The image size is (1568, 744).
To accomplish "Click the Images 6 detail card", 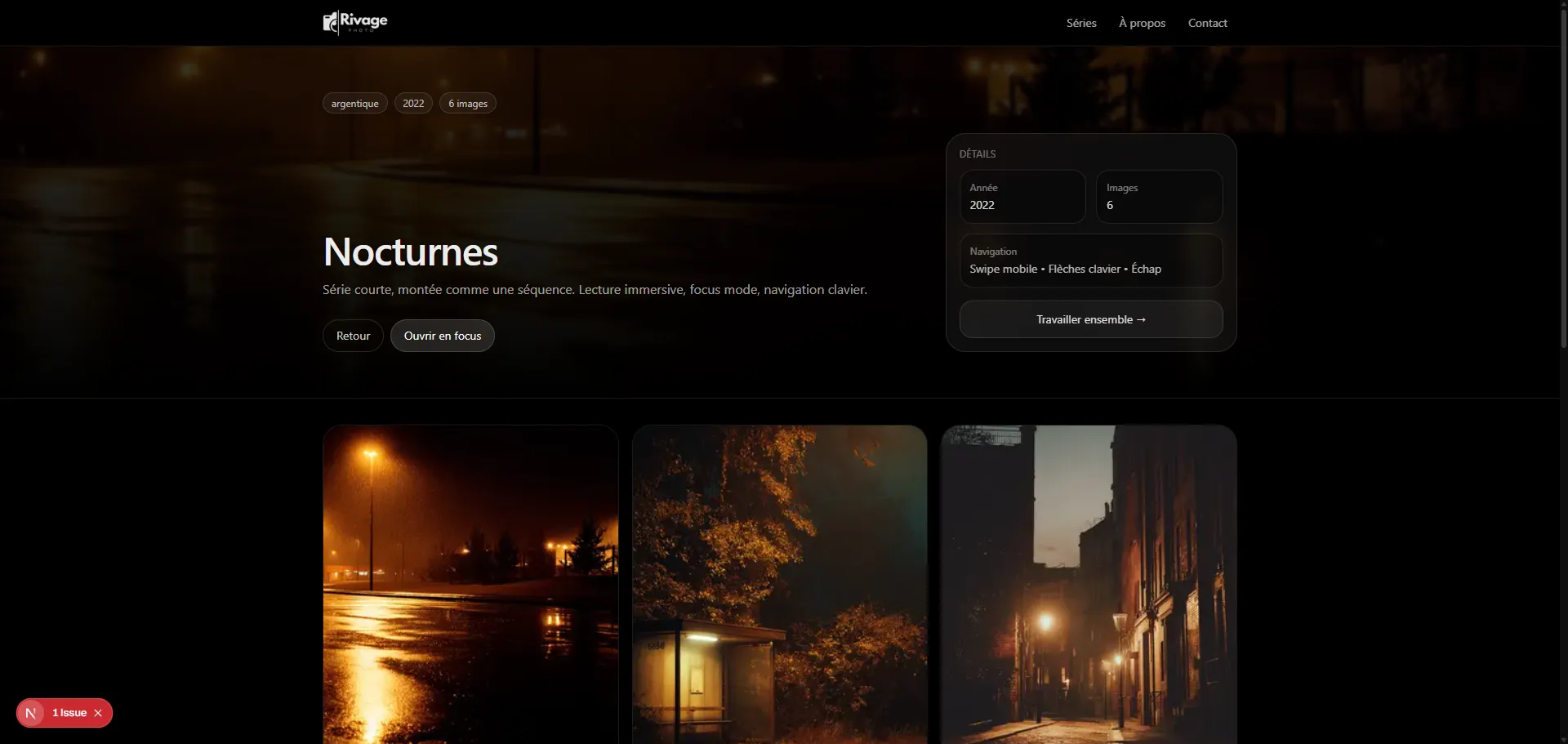I will 1158,197.
